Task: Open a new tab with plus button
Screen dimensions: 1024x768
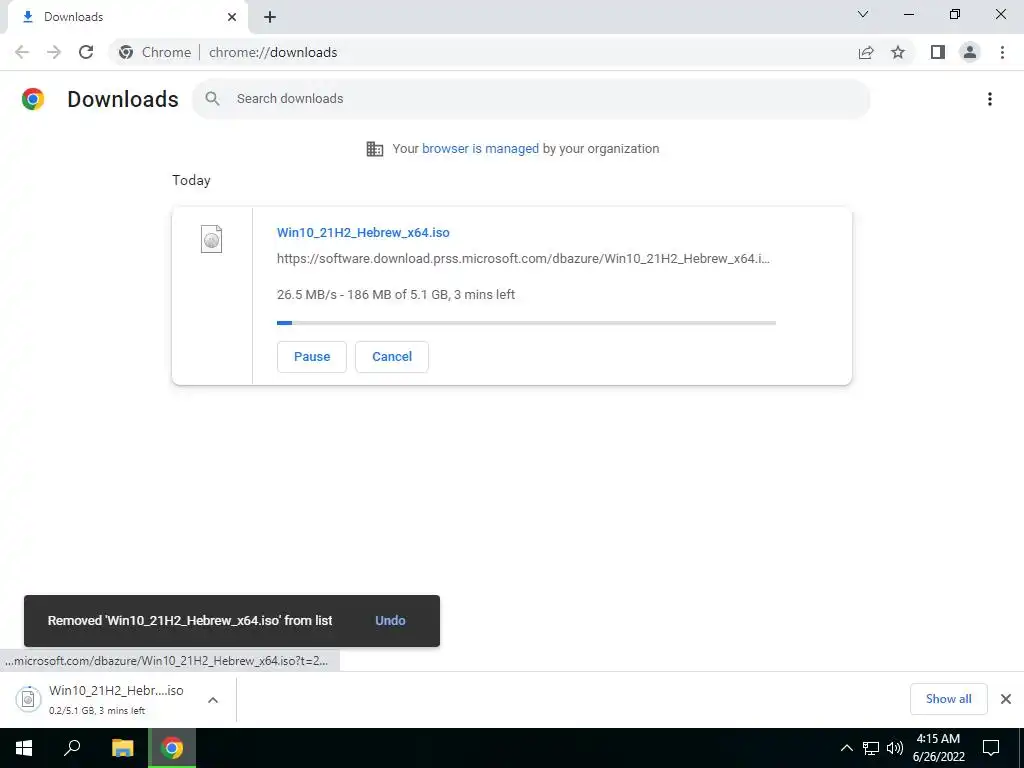Action: click(x=270, y=17)
